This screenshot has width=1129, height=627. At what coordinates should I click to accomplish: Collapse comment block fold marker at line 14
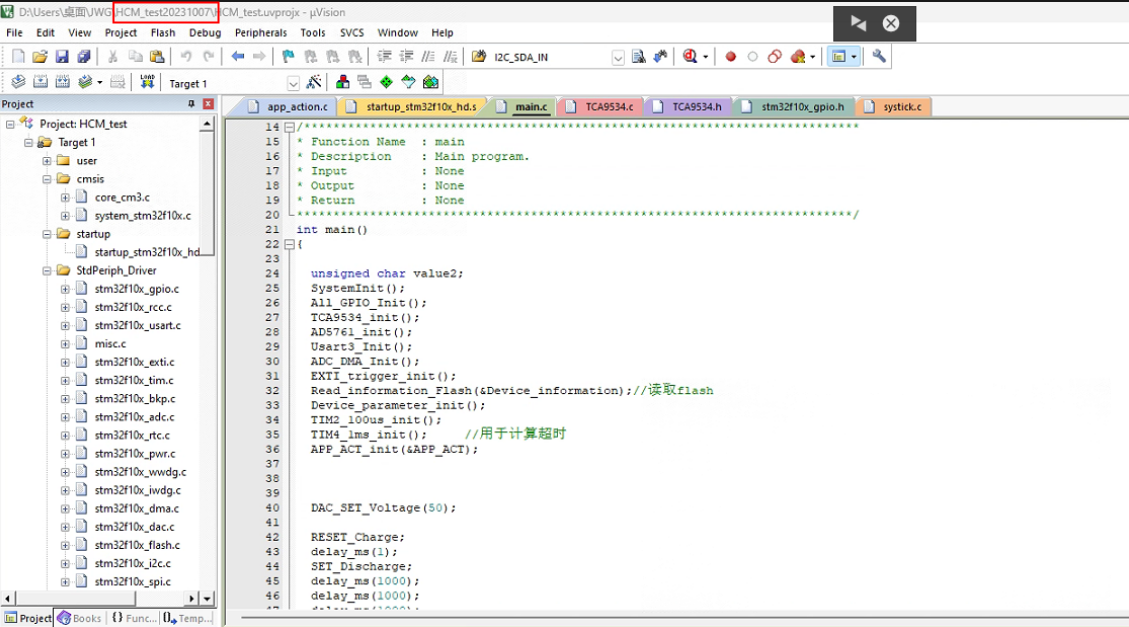click(x=289, y=128)
